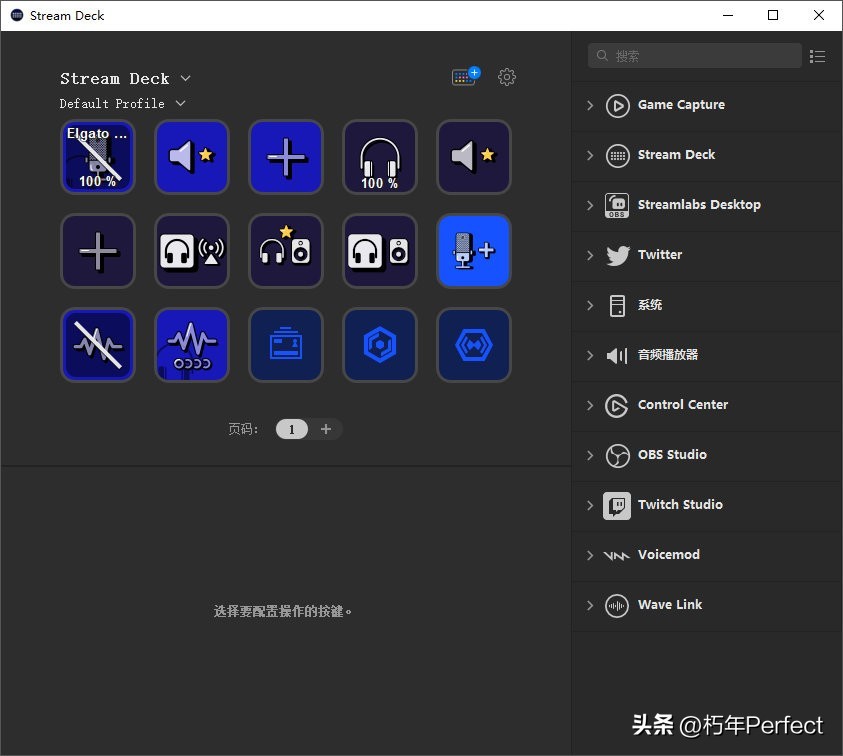Screen dimensions: 843x756
Task: Toggle the action list view icon
Action: click(818, 56)
